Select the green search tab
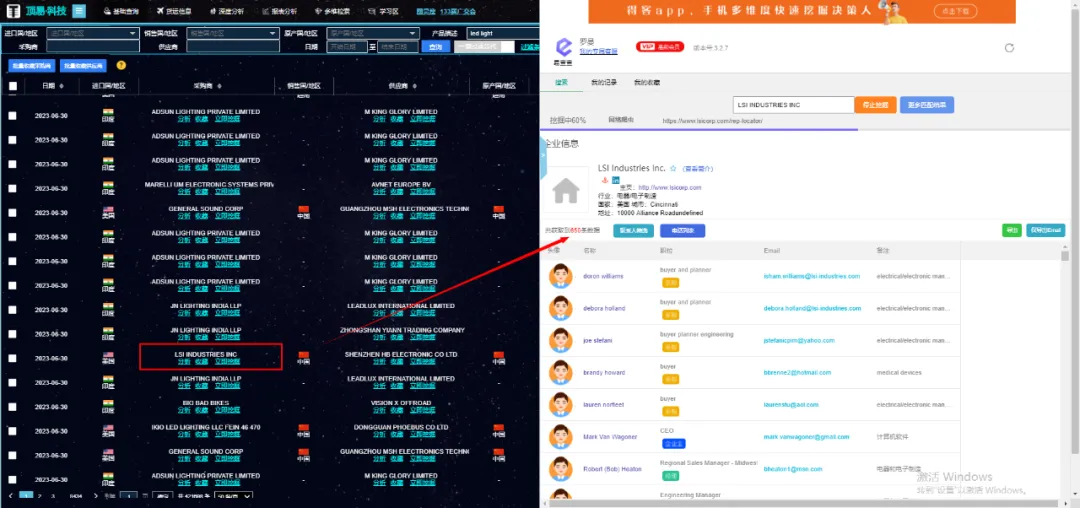1080x508 pixels. point(561,83)
